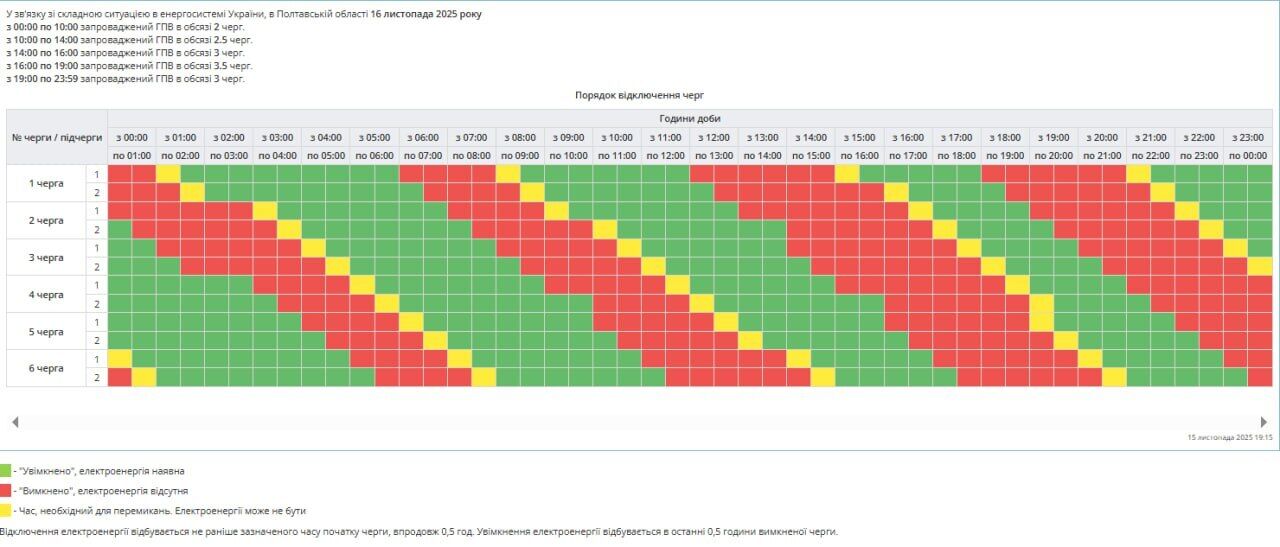Click the "Порядок відключення черг" table title
This screenshot has width=1280, height=547.
coord(639,95)
